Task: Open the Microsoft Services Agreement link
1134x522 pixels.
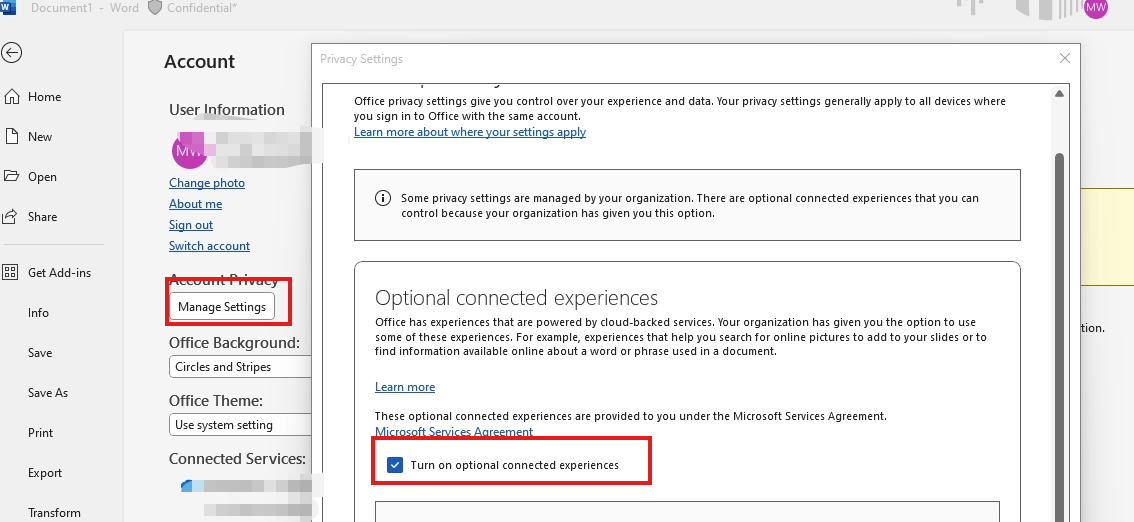Action: click(x=454, y=432)
